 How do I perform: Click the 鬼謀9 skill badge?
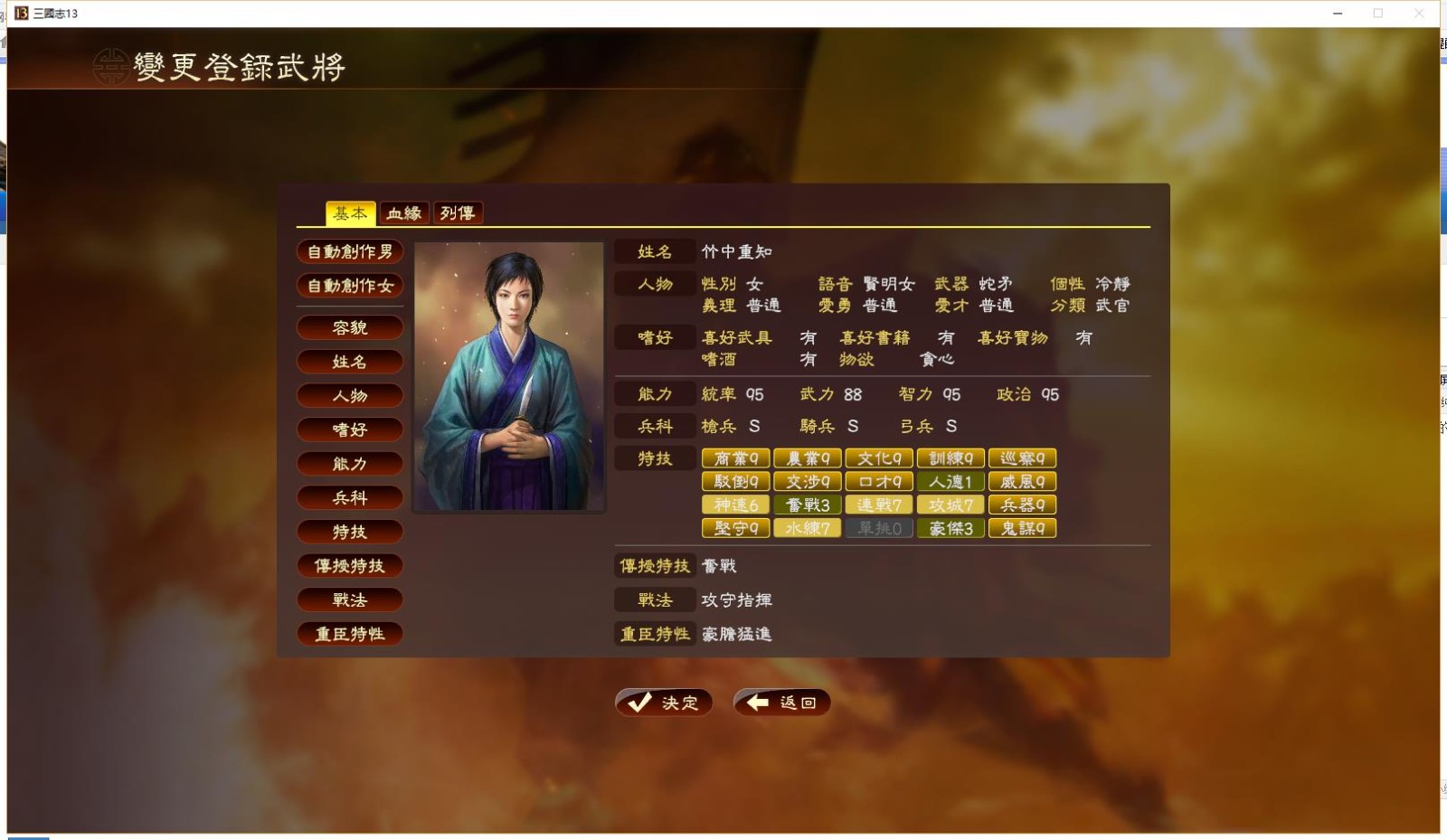click(1022, 528)
